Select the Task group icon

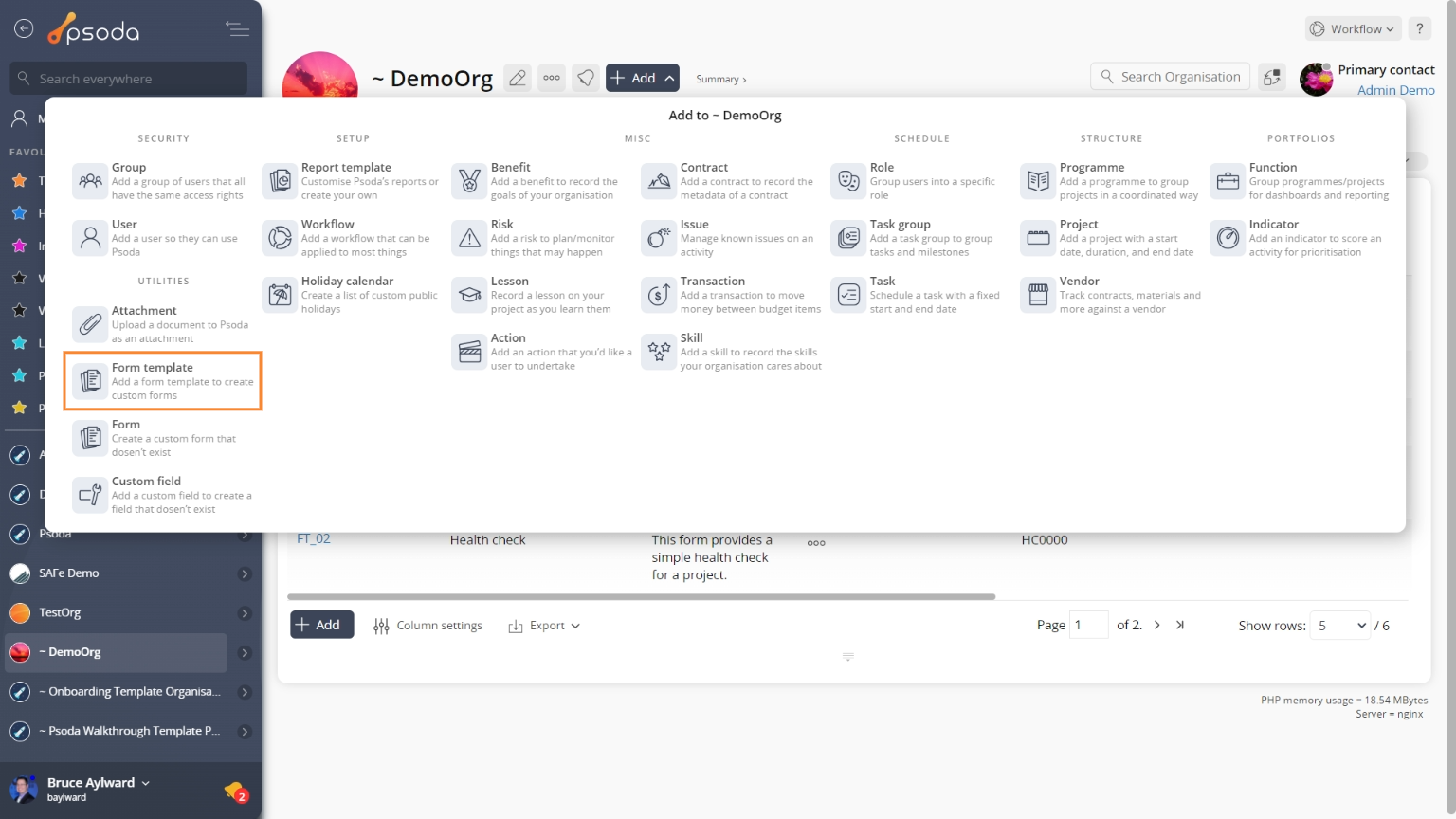point(848,238)
